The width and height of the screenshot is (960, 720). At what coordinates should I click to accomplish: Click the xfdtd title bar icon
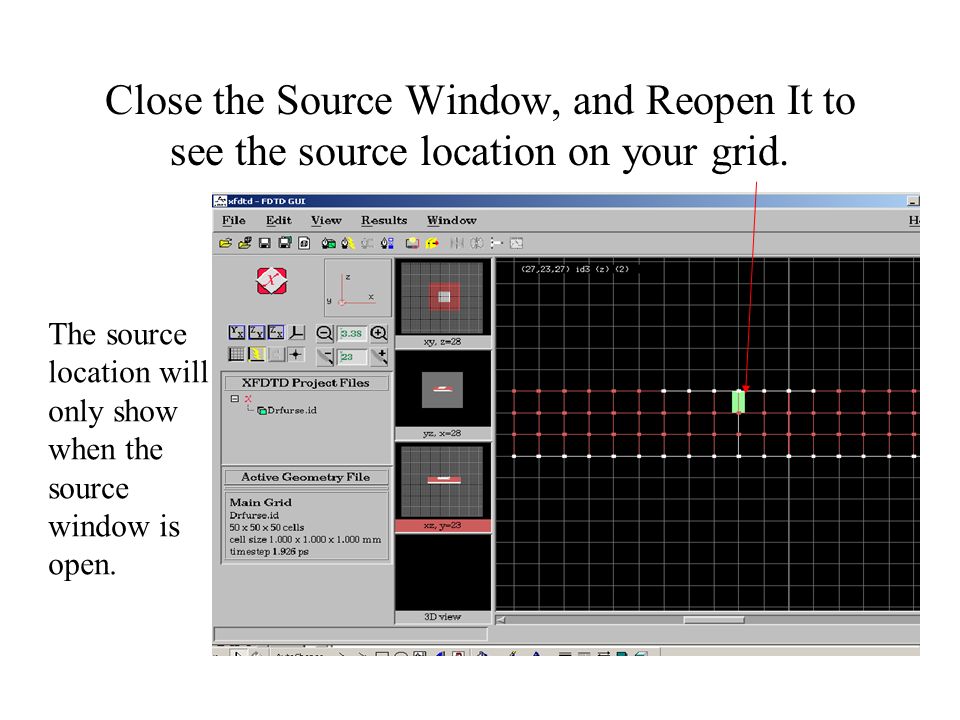pos(220,201)
